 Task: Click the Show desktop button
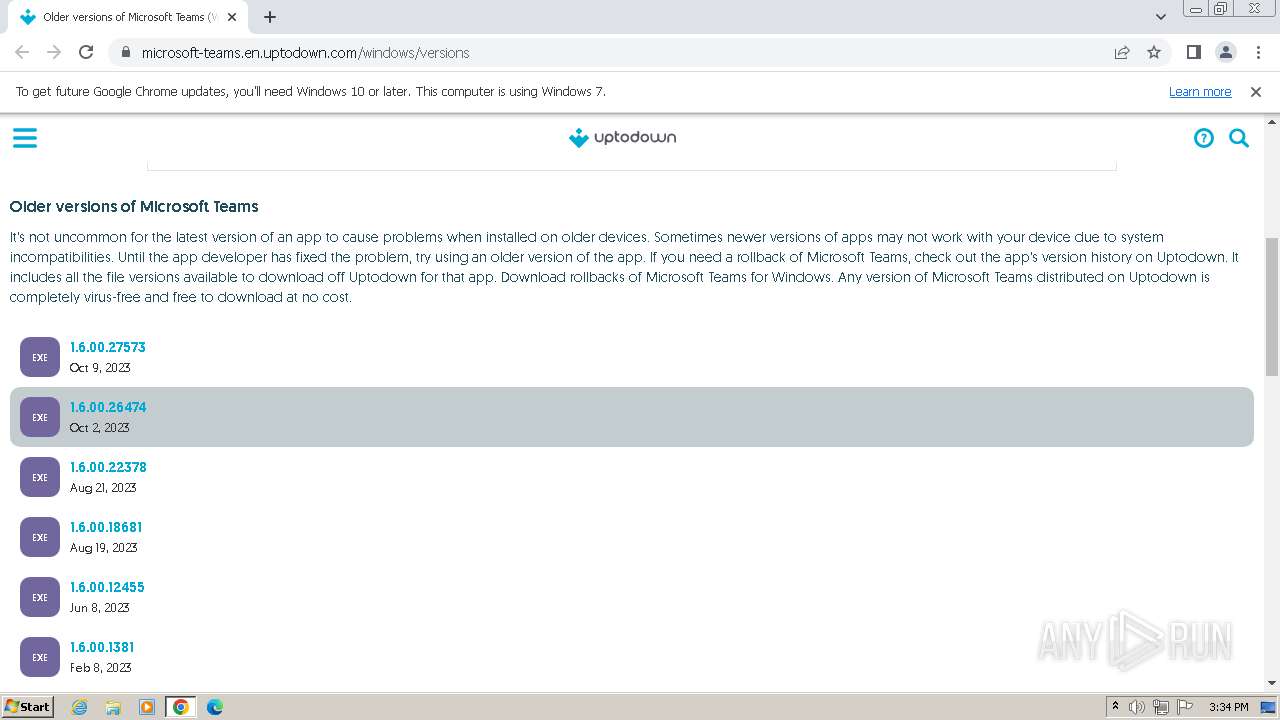[x=1270, y=707]
